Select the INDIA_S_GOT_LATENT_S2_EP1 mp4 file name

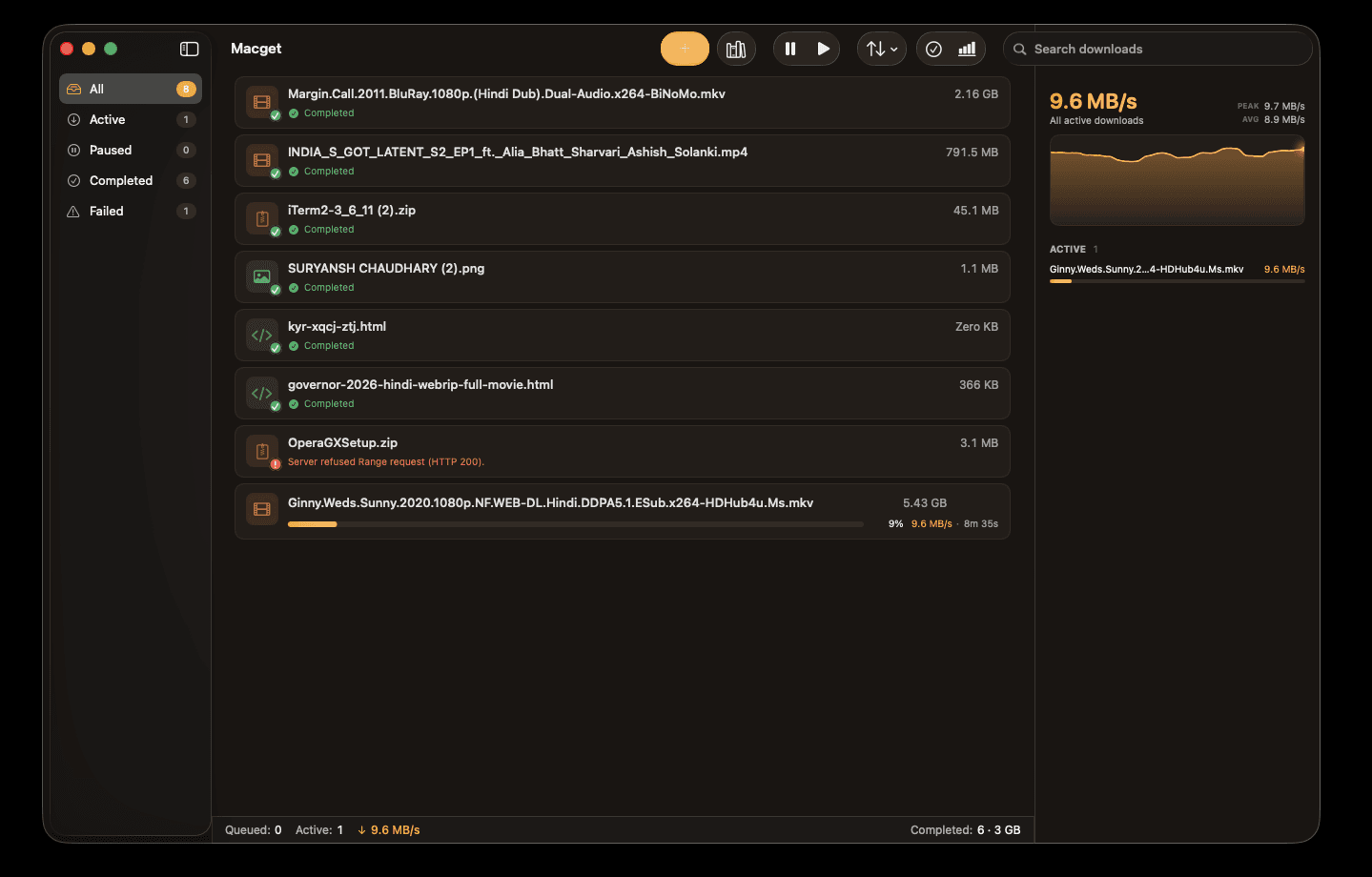click(518, 152)
